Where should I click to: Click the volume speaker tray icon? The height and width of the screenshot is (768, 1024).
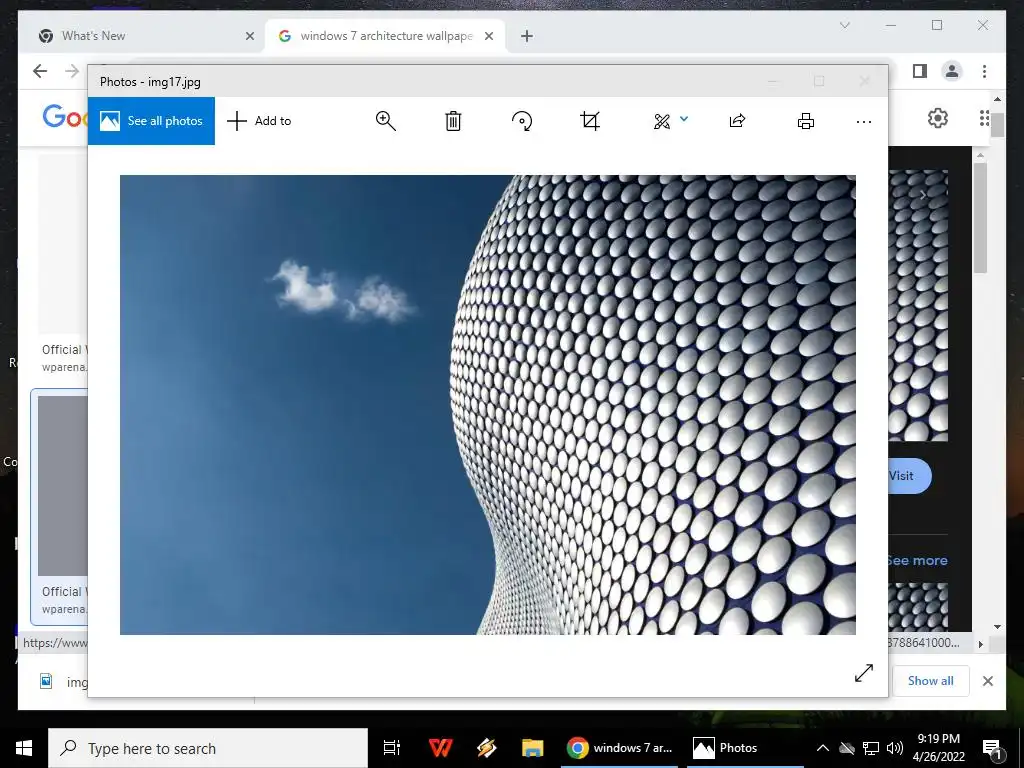coord(895,748)
